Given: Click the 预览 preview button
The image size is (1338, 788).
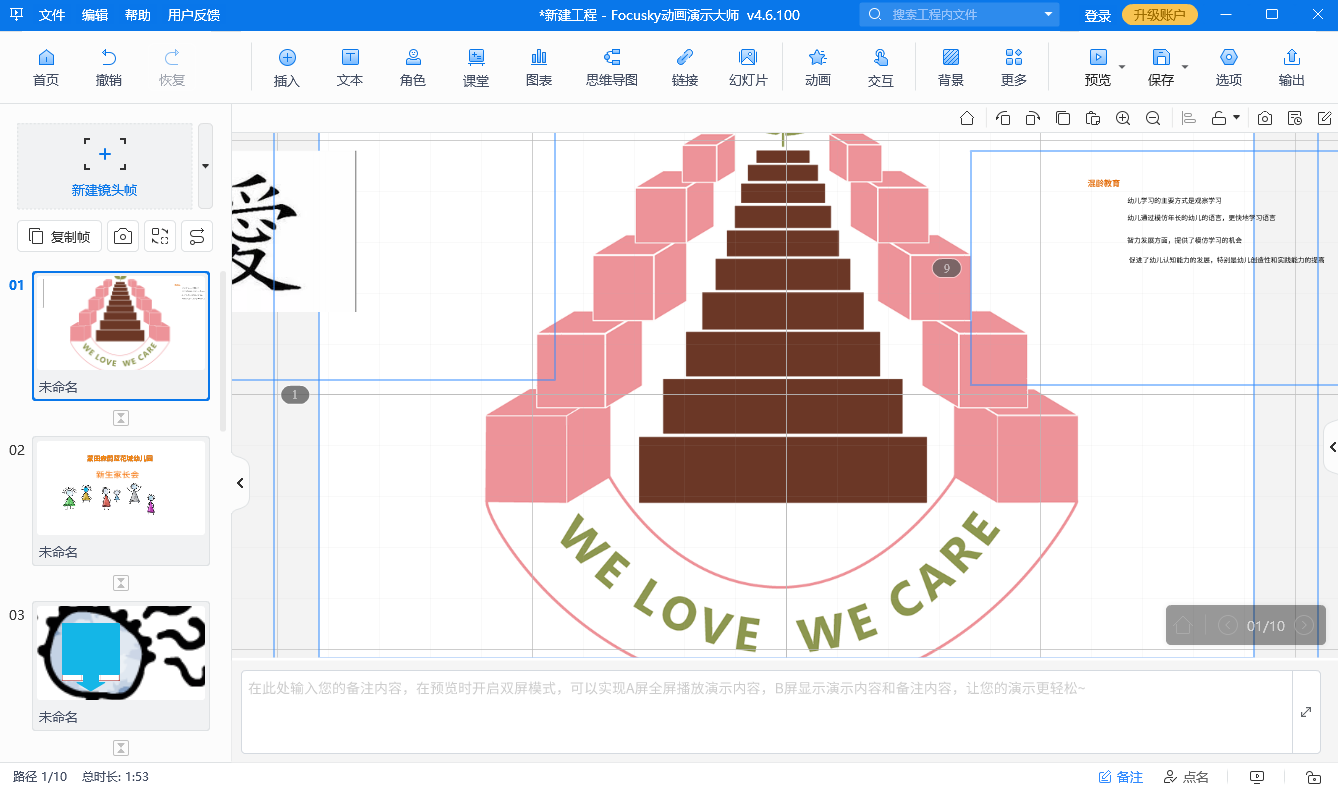Looking at the screenshot, I should tap(1098, 67).
